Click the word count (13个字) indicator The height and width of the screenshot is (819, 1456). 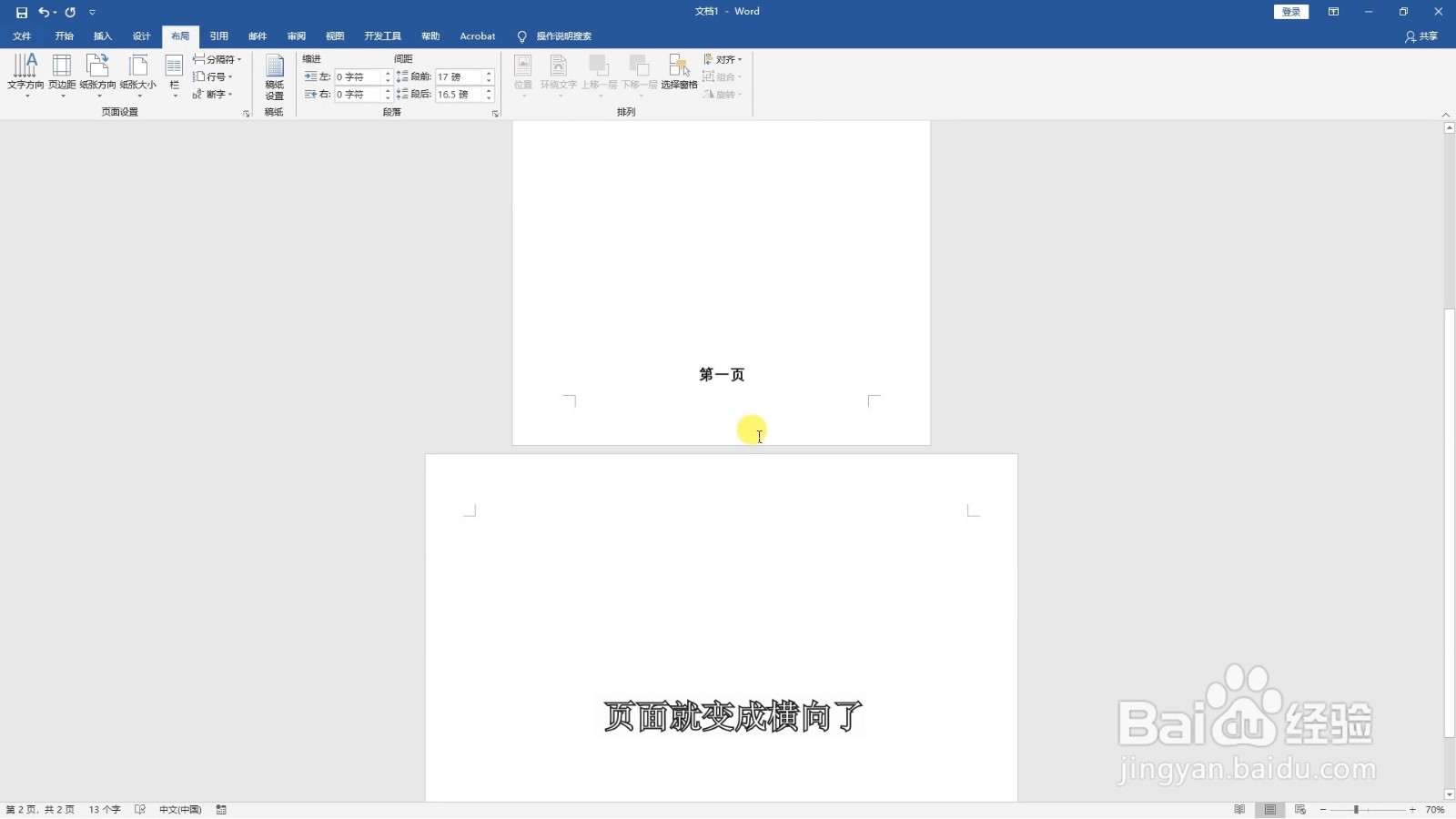tap(105, 810)
